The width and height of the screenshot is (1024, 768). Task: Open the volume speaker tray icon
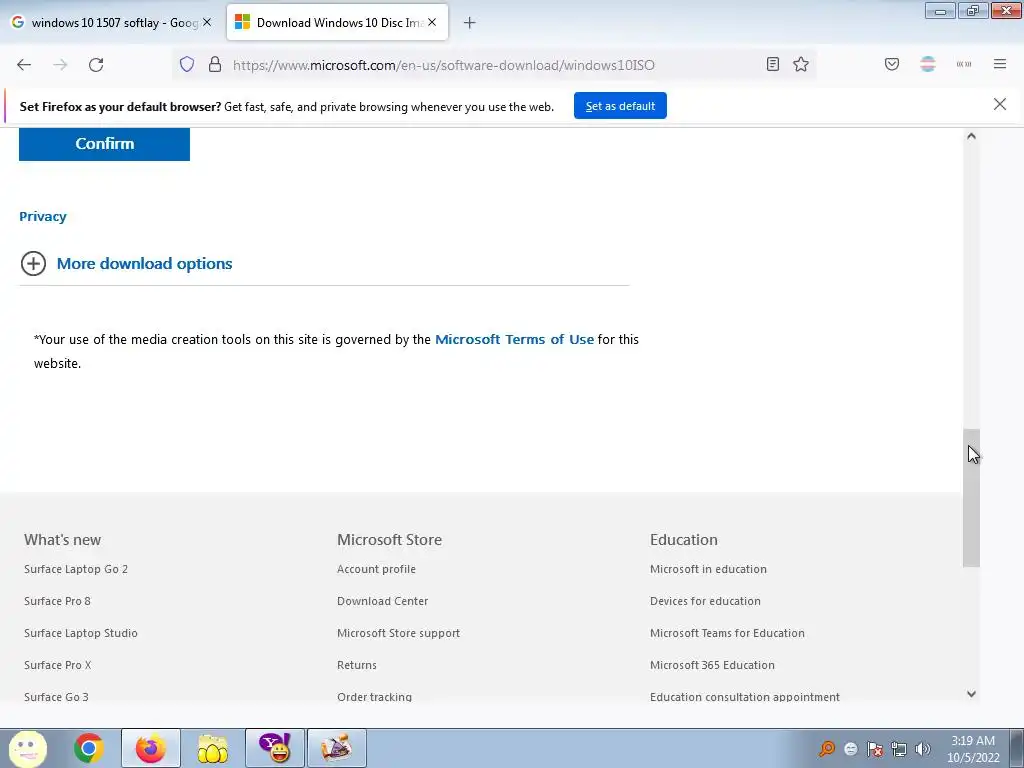[923, 748]
